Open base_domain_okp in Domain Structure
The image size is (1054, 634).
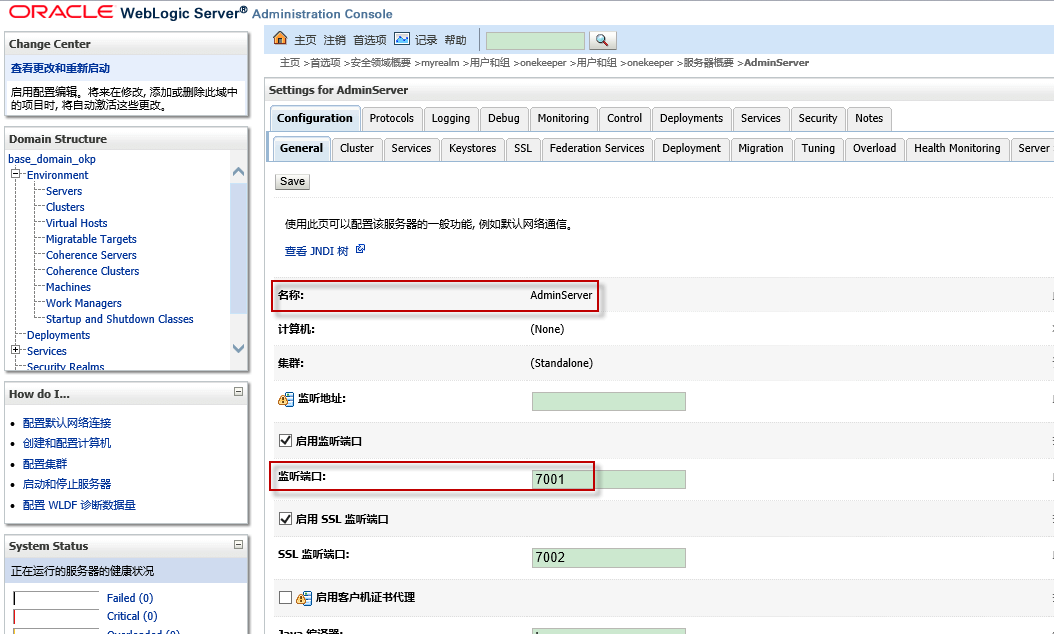52,159
